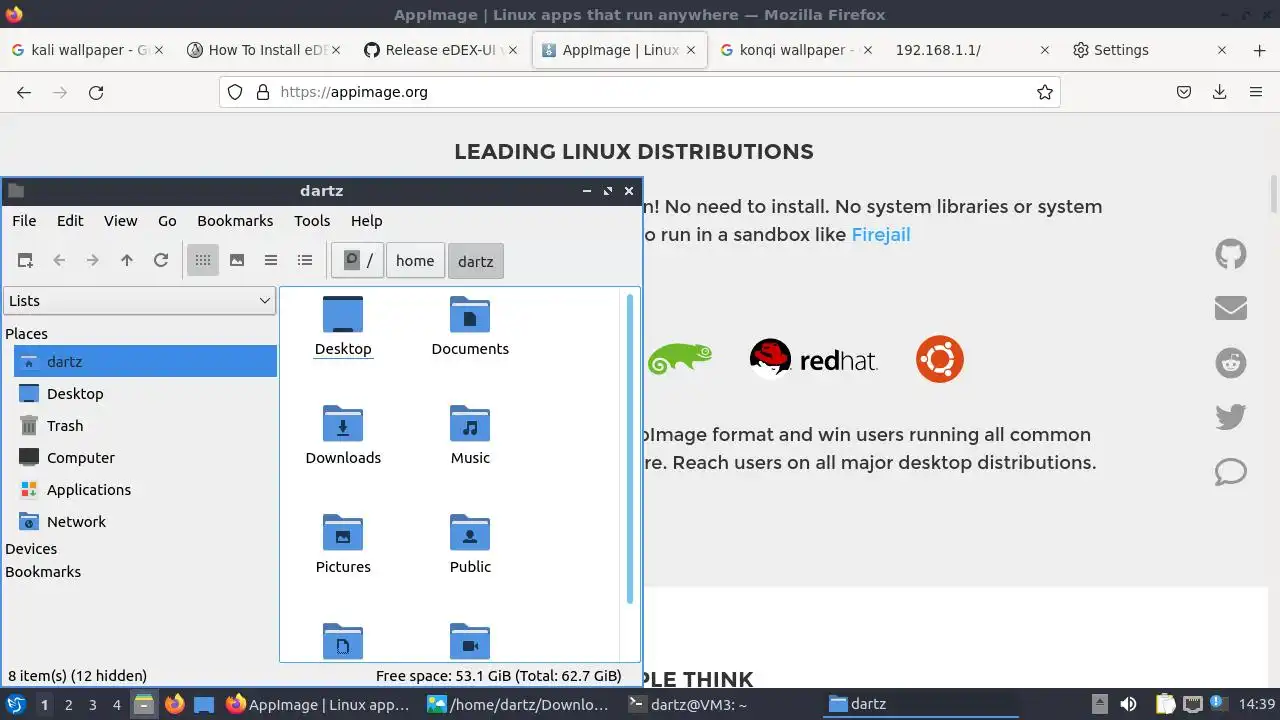Screen dimensions: 1280x720
Task: Open the Bookmarks menu in file manager
Action: pos(235,221)
